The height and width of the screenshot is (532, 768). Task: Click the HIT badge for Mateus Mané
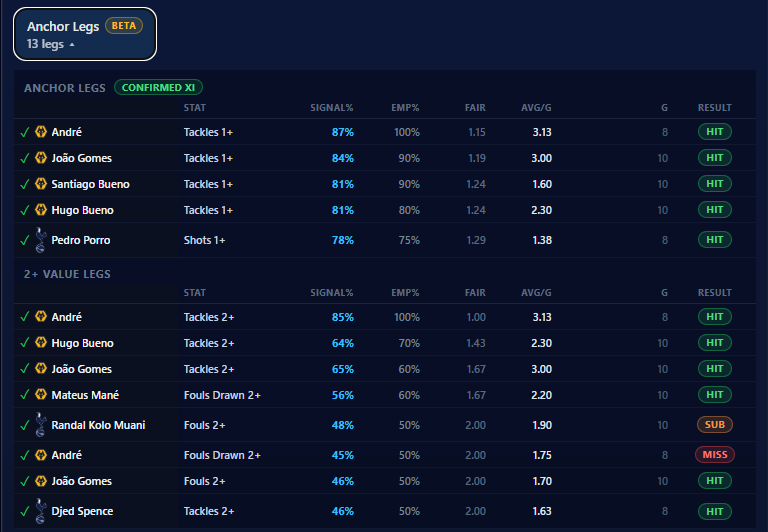715,394
